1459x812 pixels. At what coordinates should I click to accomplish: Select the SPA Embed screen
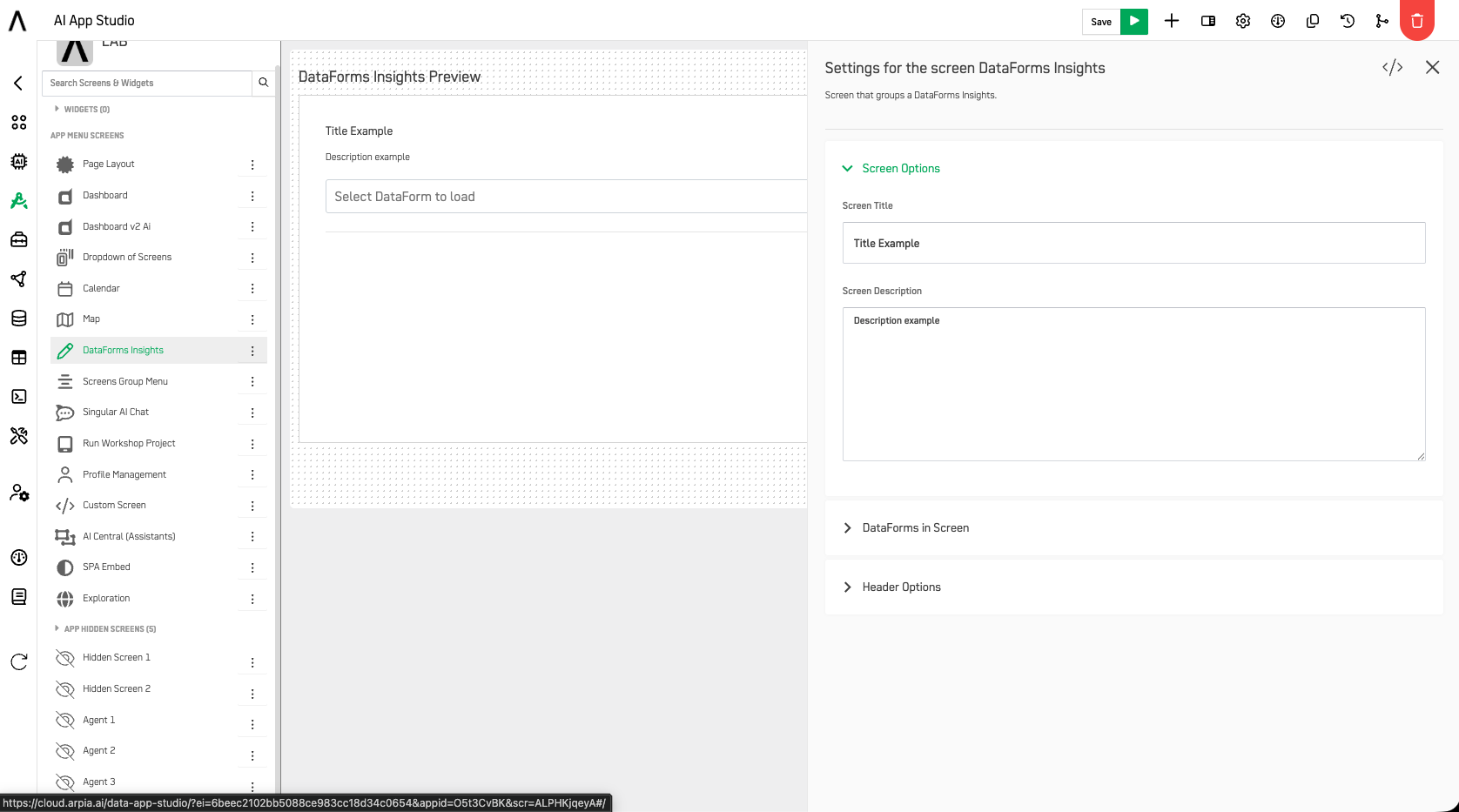click(106, 567)
